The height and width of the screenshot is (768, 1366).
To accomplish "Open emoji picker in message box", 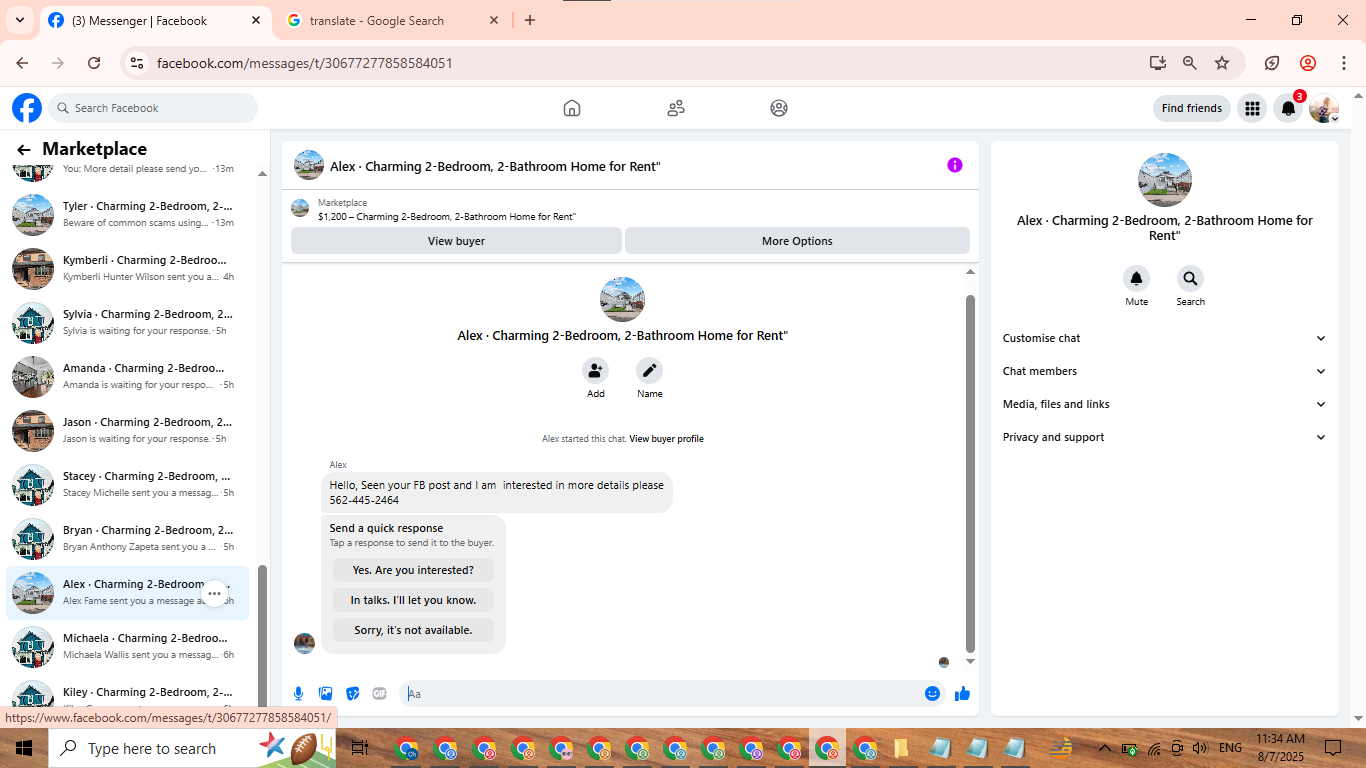I will point(932,693).
